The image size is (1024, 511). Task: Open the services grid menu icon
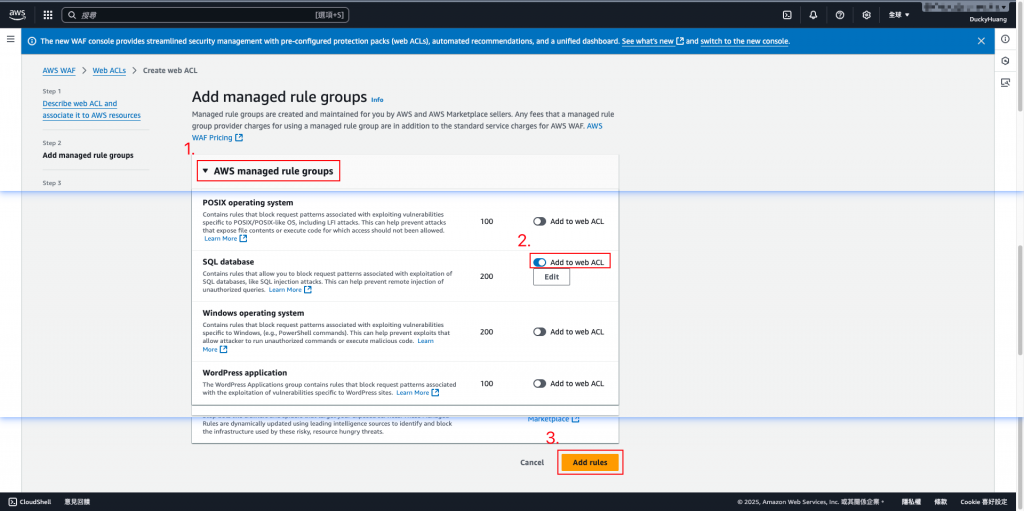click(48, 14)
